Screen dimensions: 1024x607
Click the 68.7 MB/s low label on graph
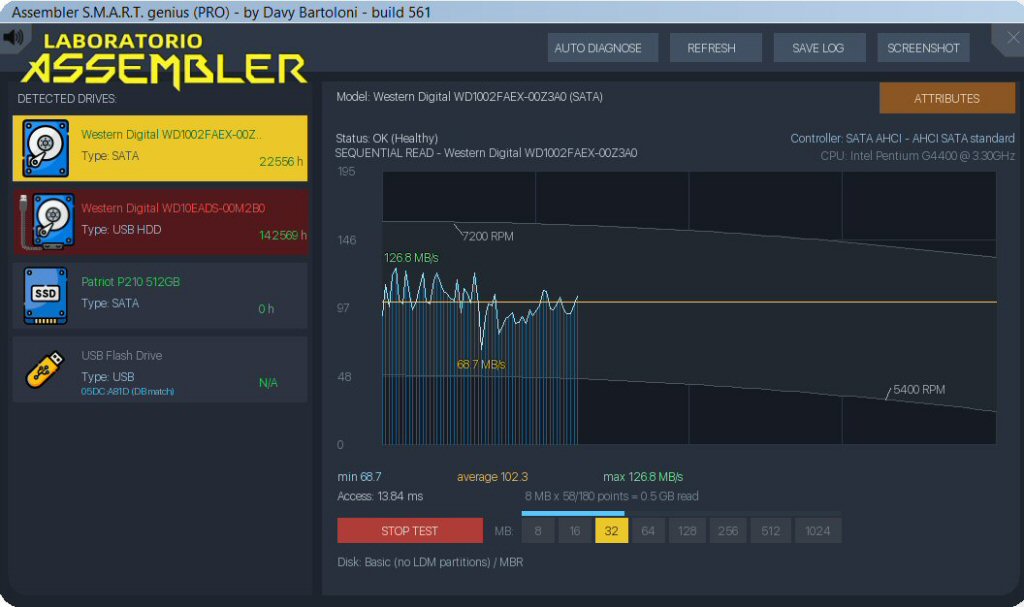tap(481, 364)
